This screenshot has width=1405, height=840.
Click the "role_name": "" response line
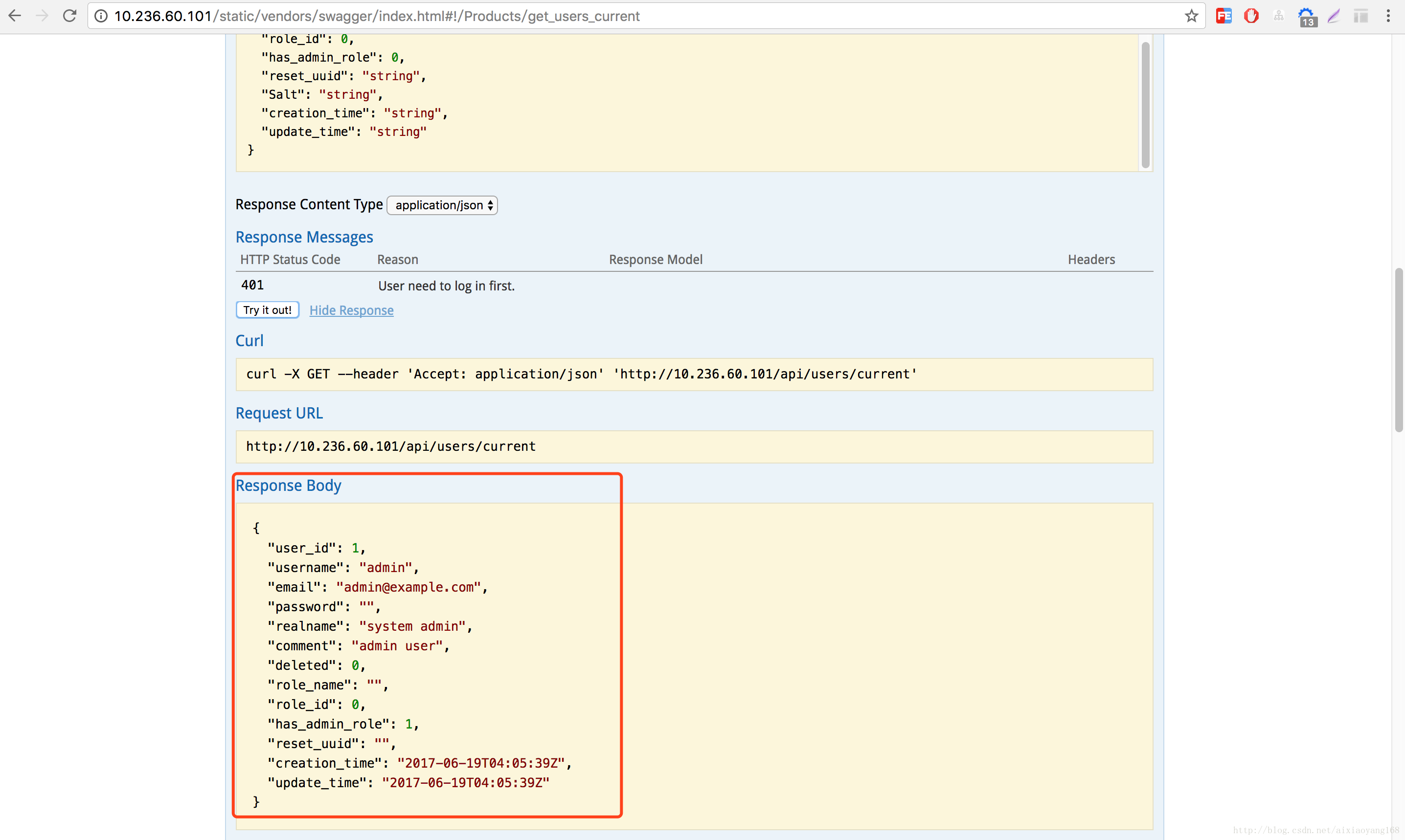tap(328, 685)
